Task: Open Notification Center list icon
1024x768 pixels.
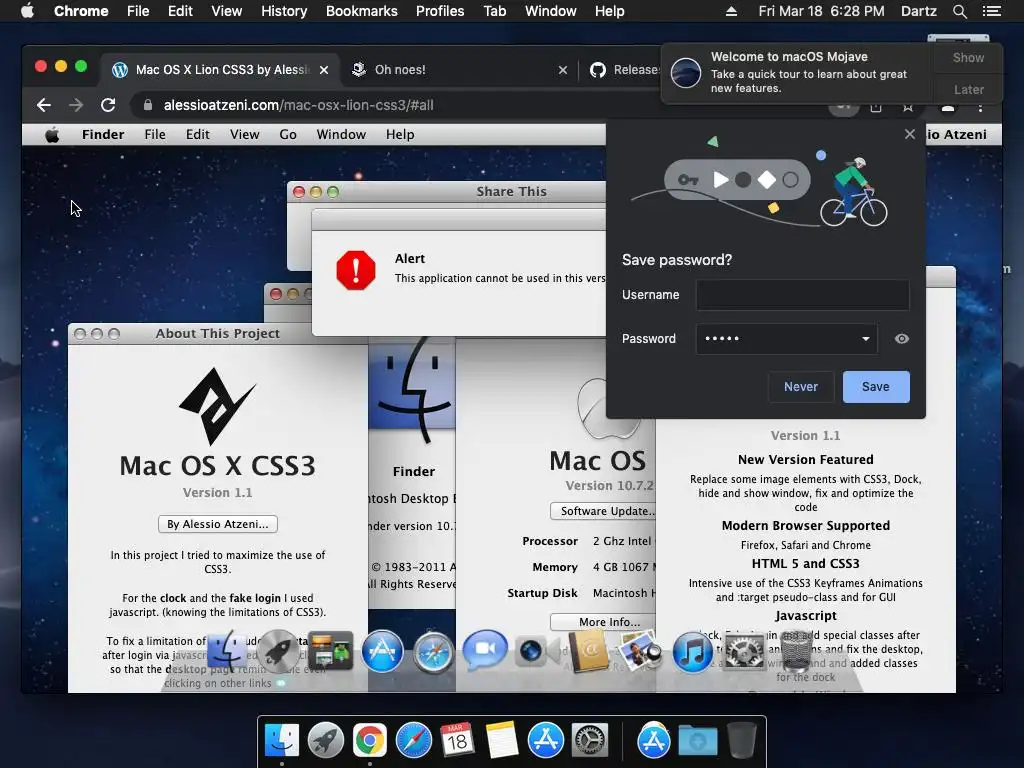Action: [991, 11]
